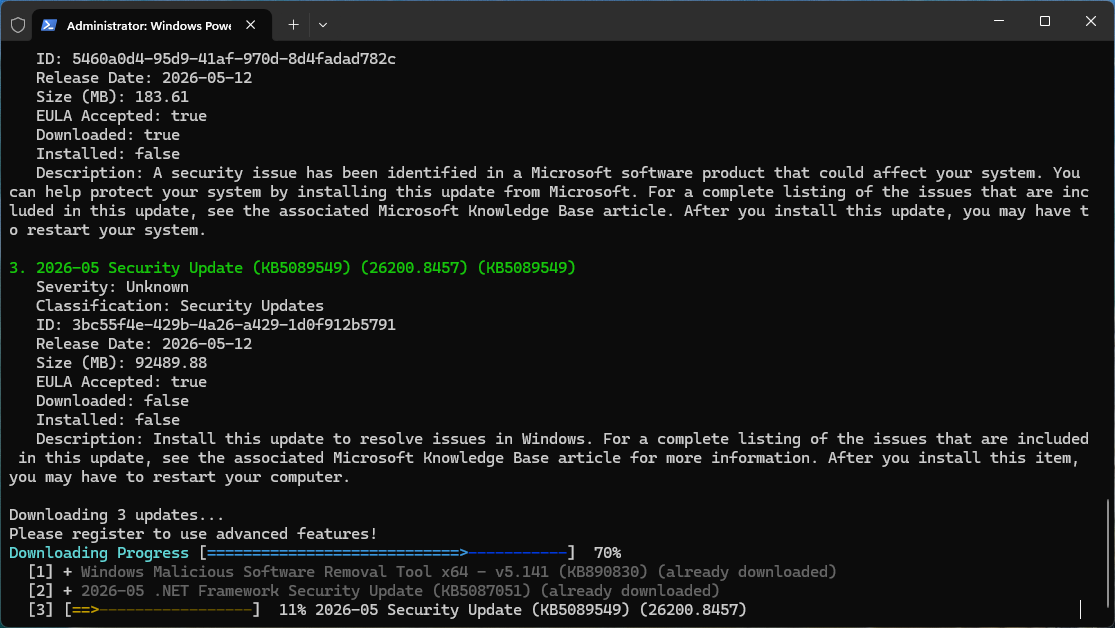The image size is (1115, 628).
Task: Select the Administrator: Windows PowerShell tab
Action: pos(152,25)
